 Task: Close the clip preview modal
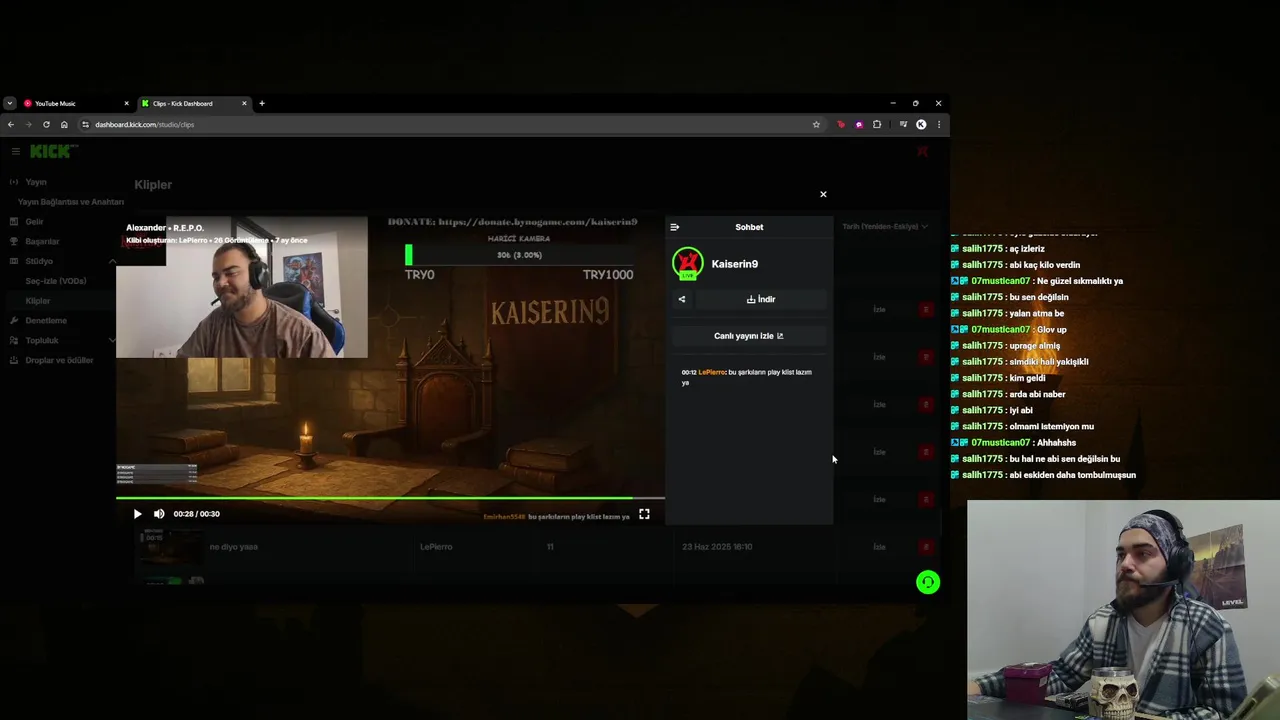[823, 194]
